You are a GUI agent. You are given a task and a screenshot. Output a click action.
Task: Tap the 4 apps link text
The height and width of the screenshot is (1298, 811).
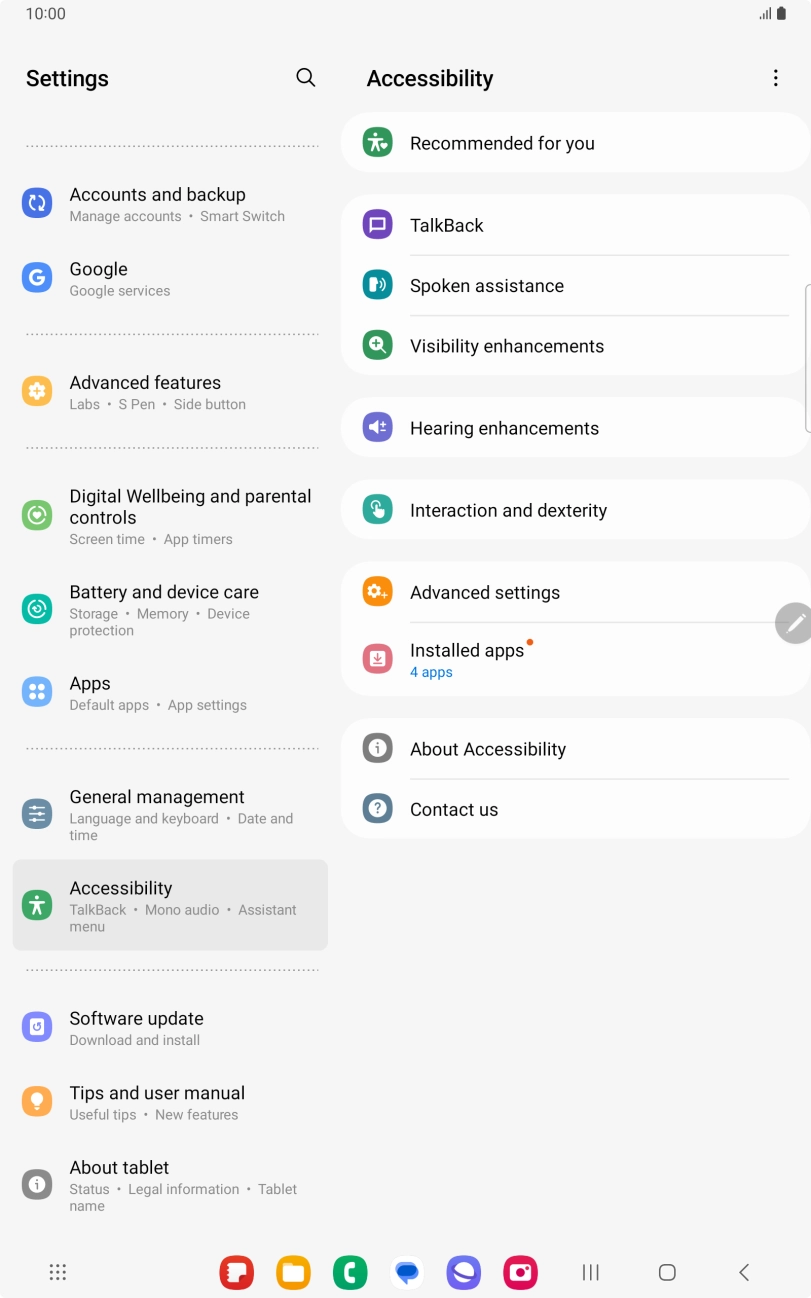coord(431,672)
